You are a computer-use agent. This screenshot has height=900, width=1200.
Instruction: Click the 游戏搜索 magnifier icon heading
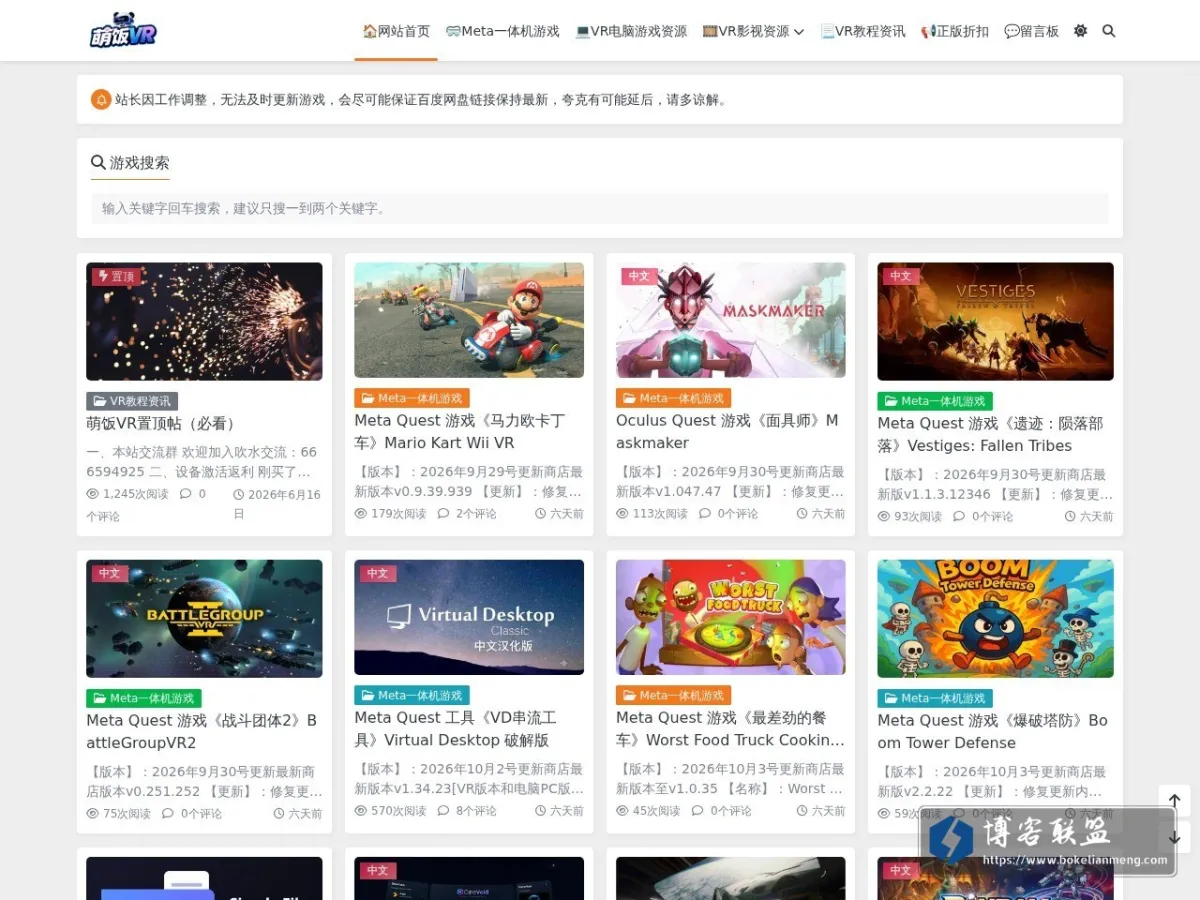click(x=98, y=162)
